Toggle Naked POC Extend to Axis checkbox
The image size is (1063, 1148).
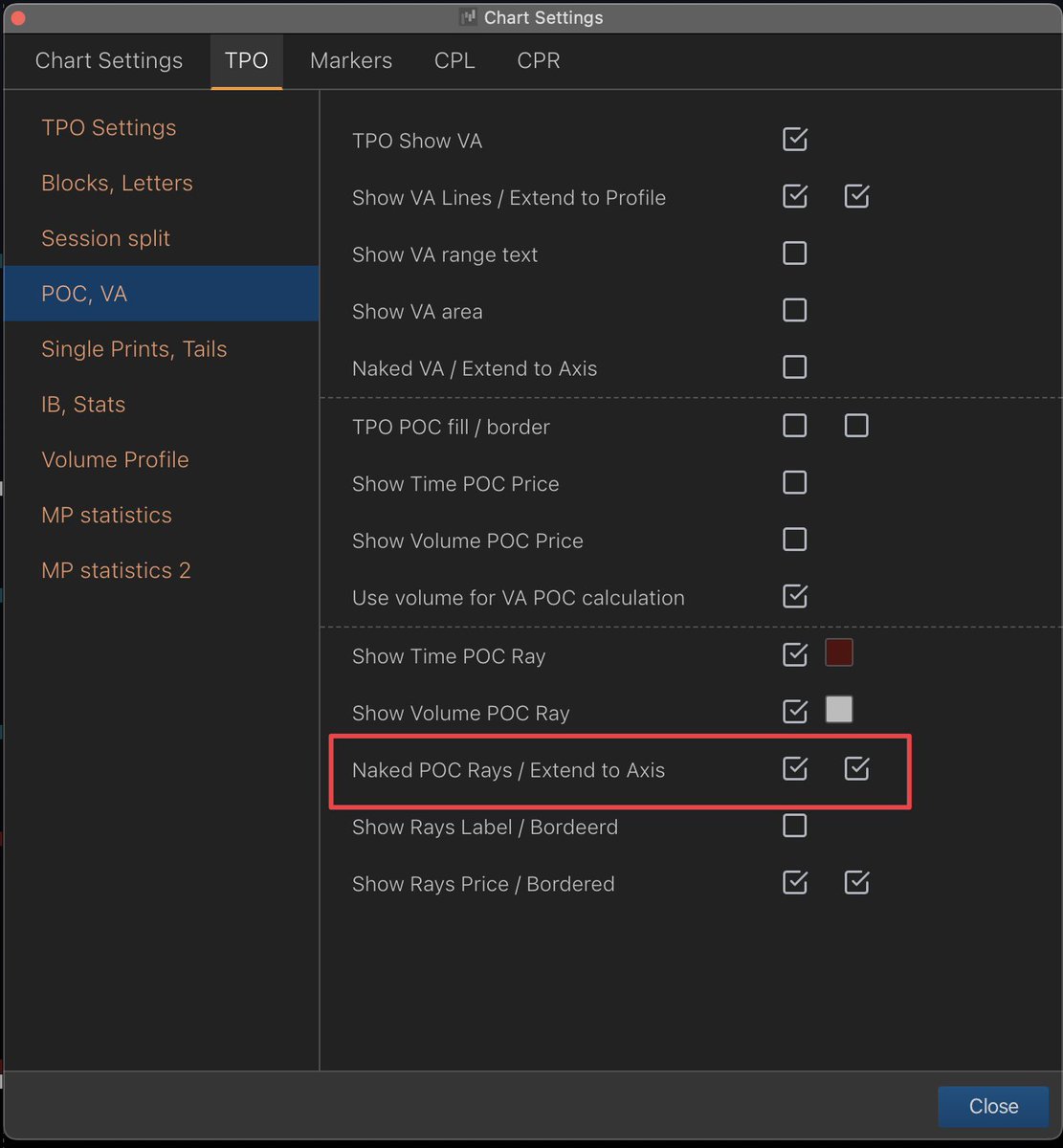click(856, 768)
